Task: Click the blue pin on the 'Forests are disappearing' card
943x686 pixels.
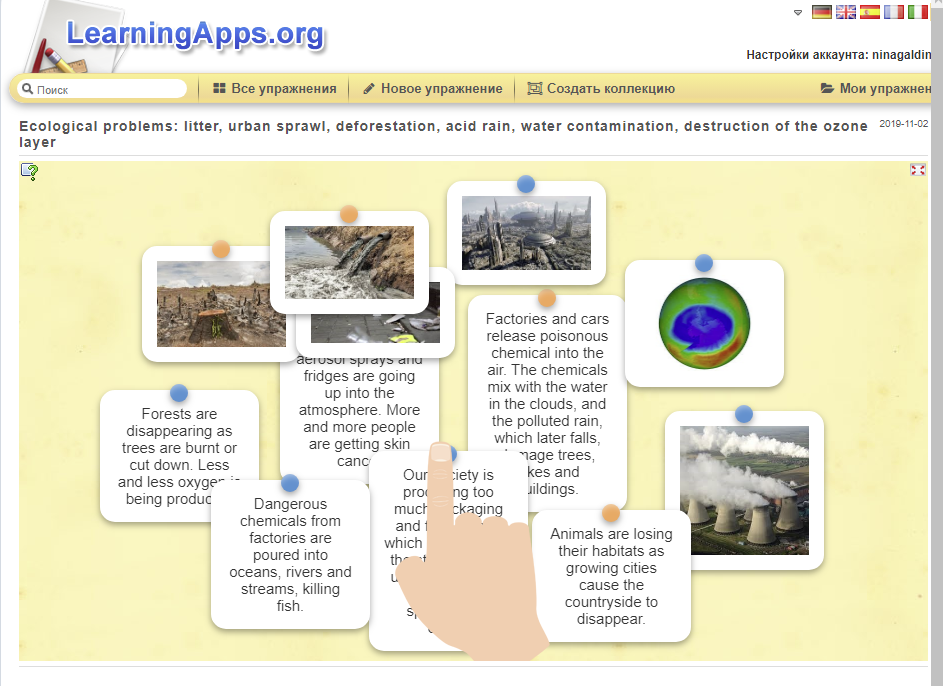Action: point(179,393)
